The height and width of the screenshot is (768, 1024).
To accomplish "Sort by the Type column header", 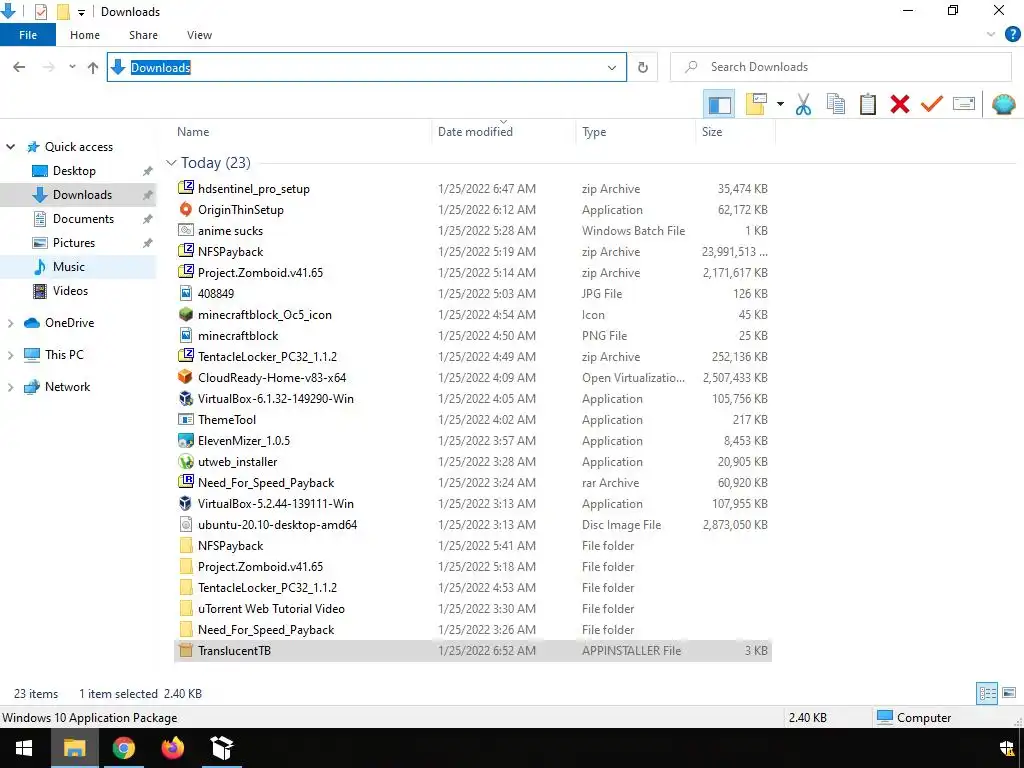I will click(x=594, y=132).
